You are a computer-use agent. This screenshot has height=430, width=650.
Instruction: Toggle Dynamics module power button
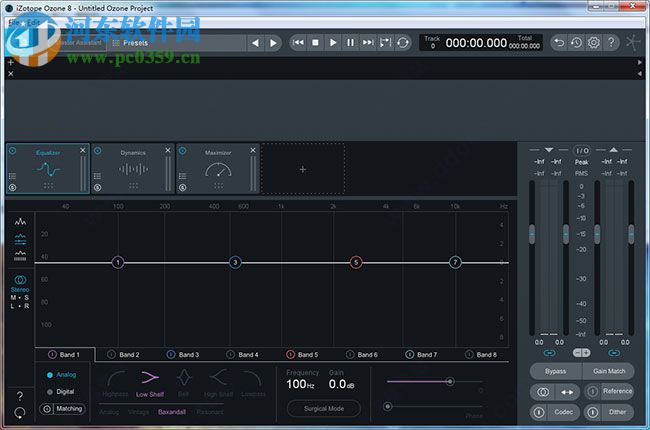[97, 151]
